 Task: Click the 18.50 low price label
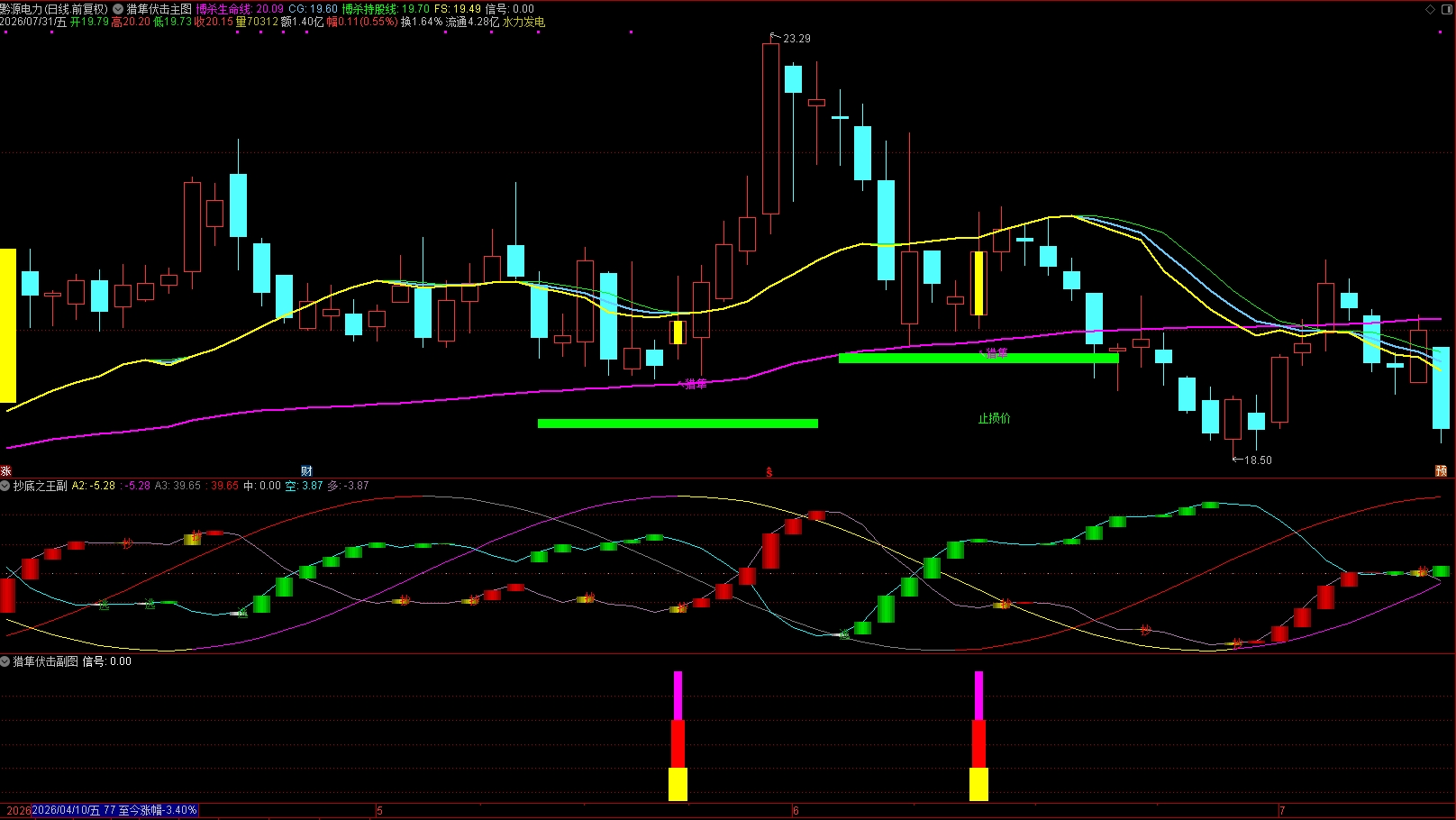1258,460
